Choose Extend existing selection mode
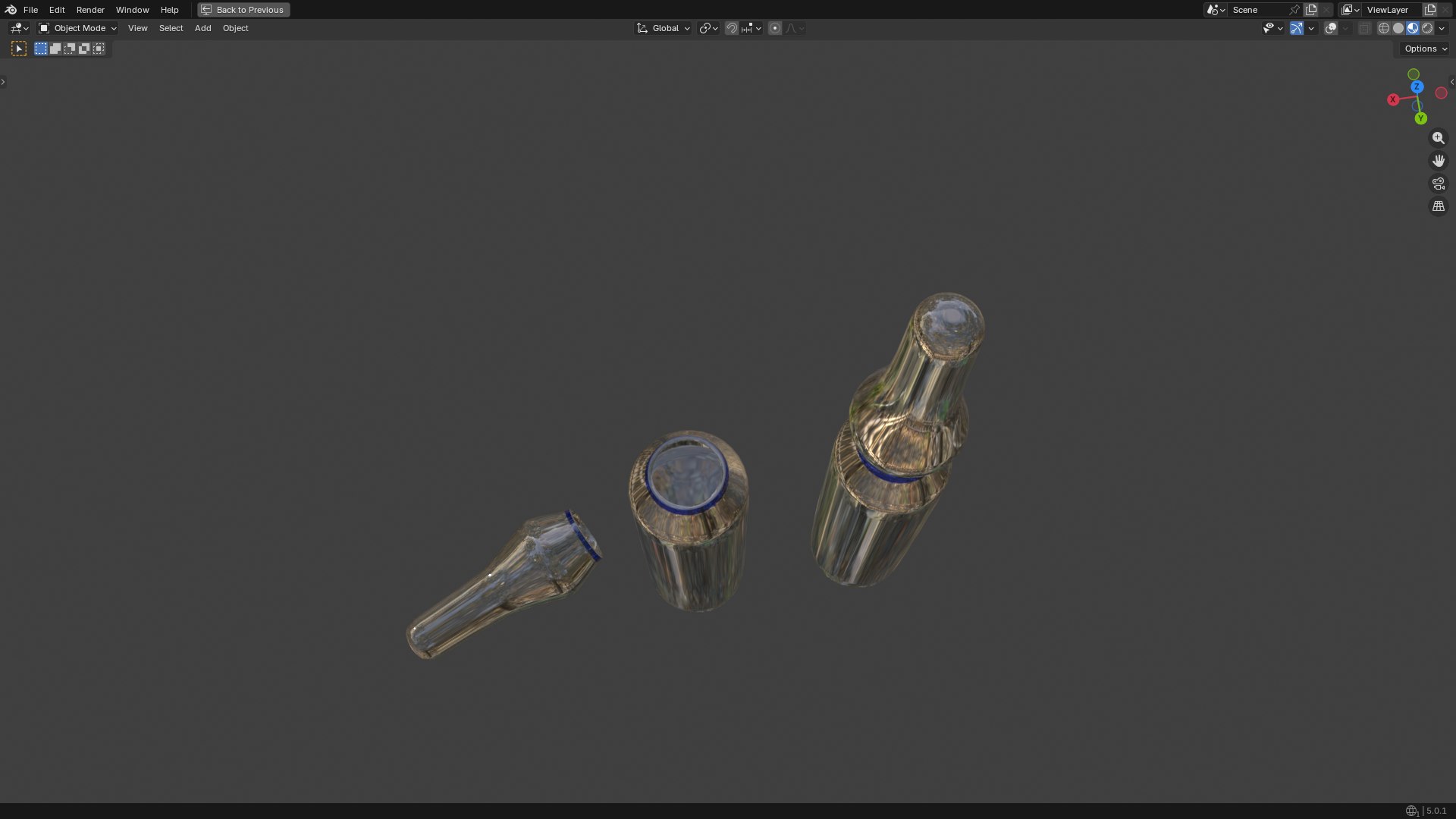The image size is (1456, 819). 55,49
